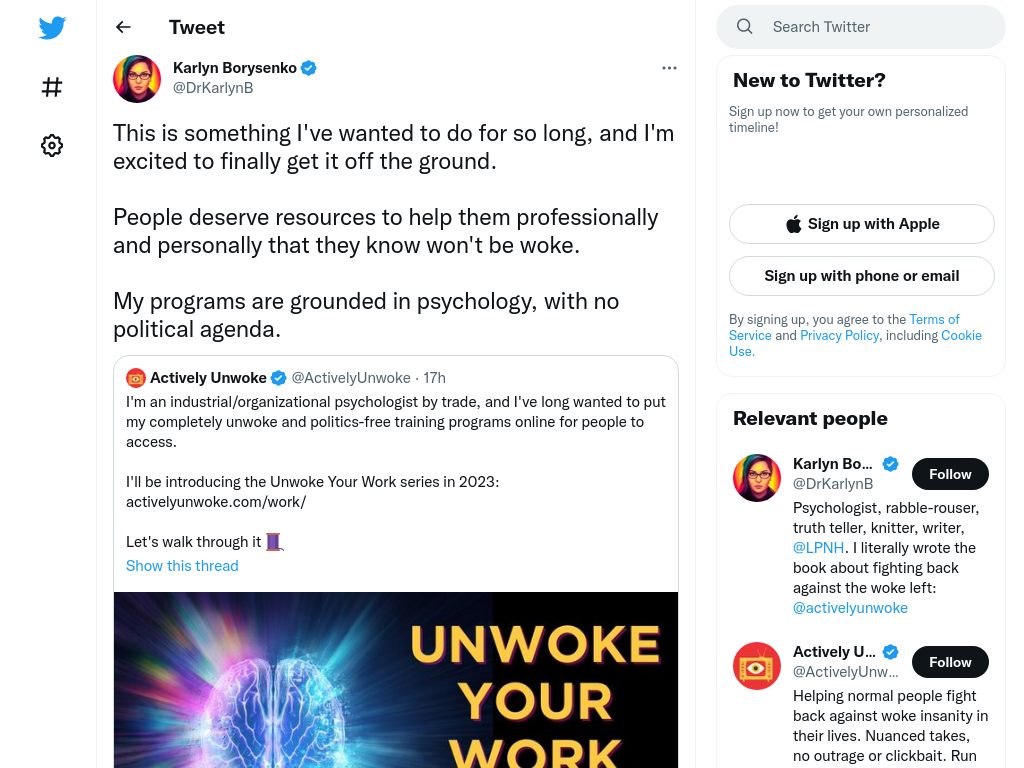Open the Privacy Policy link
This screenshot has height=768, width=1024.
[x=839, y=335]
